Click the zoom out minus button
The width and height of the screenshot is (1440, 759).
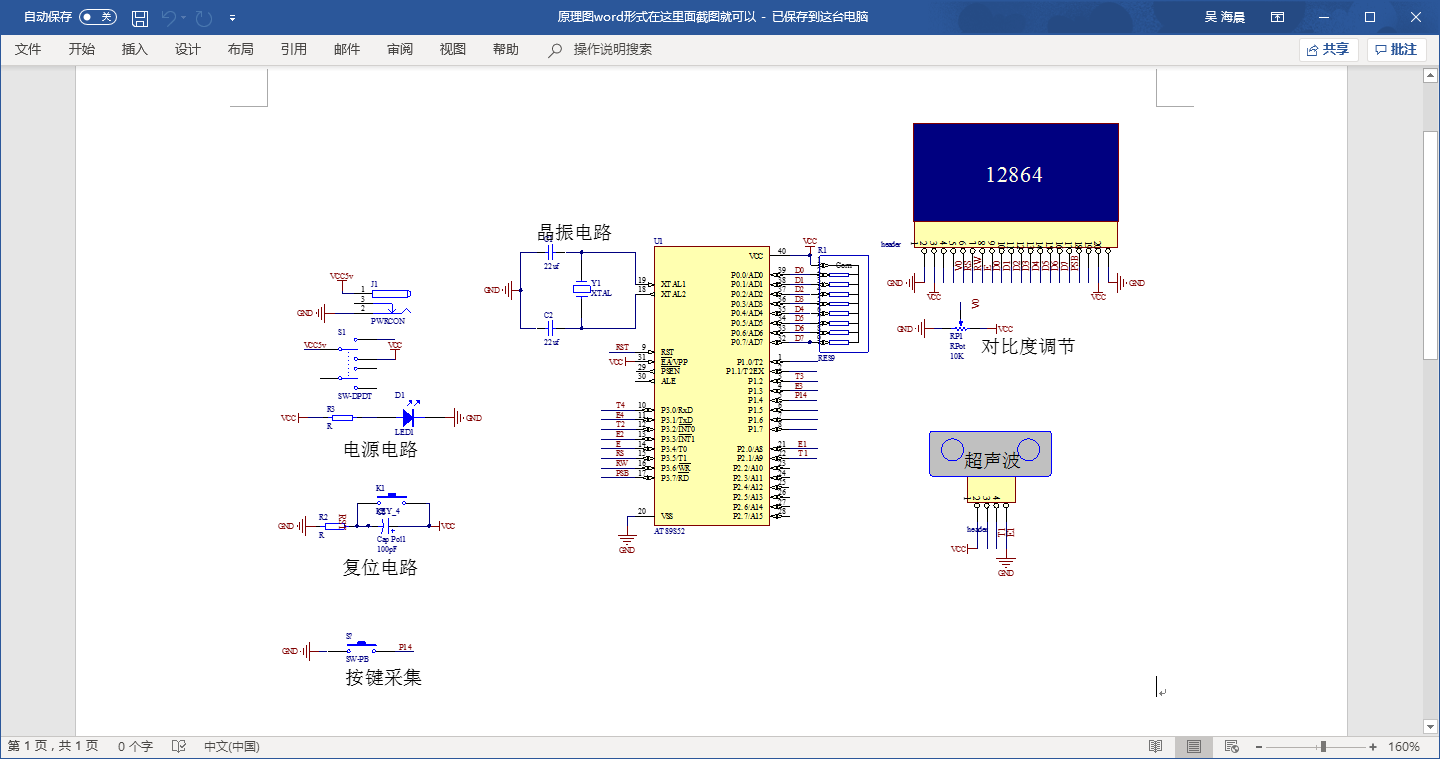(x=1259, y=747)
